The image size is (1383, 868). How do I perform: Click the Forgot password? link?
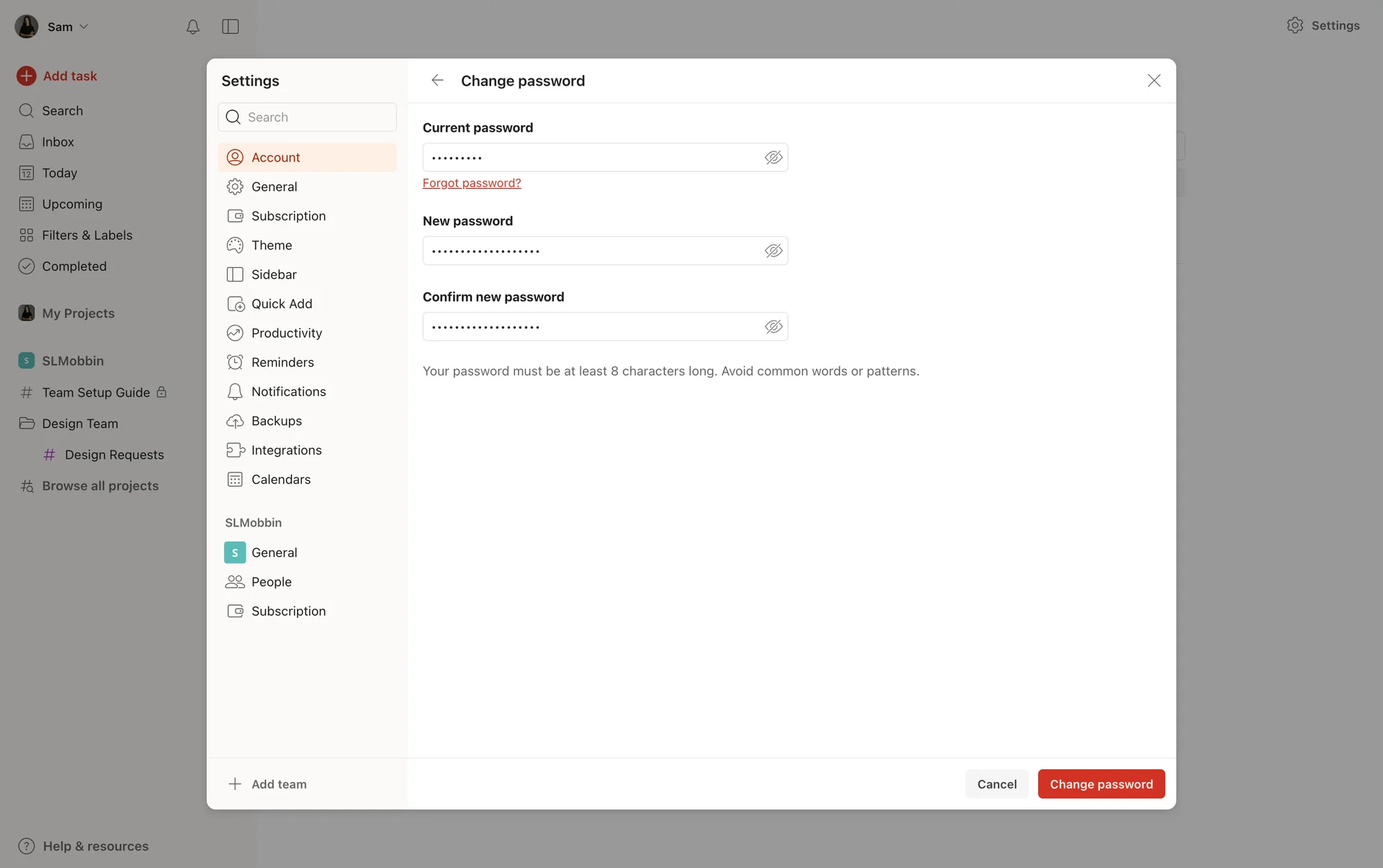coord(471,183)
